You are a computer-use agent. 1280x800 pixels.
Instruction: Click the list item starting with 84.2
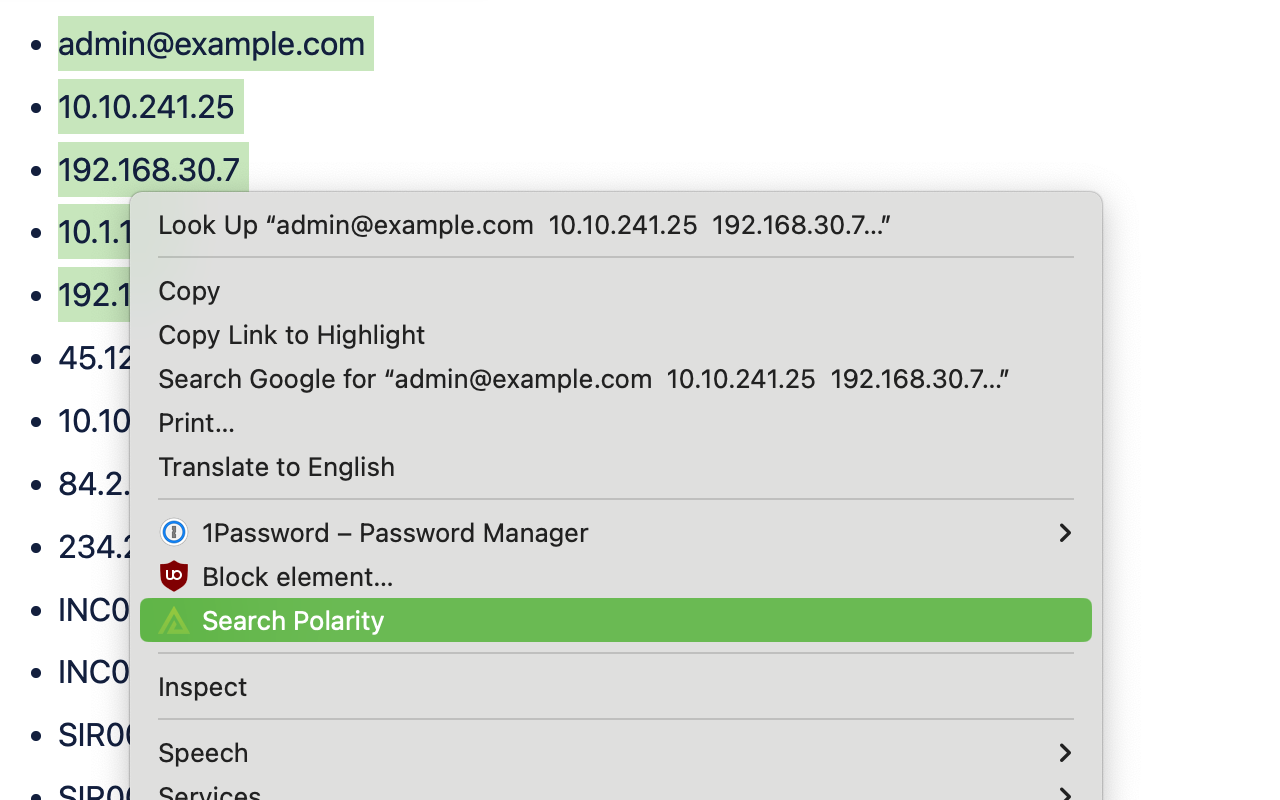click(x=94, y=484)
